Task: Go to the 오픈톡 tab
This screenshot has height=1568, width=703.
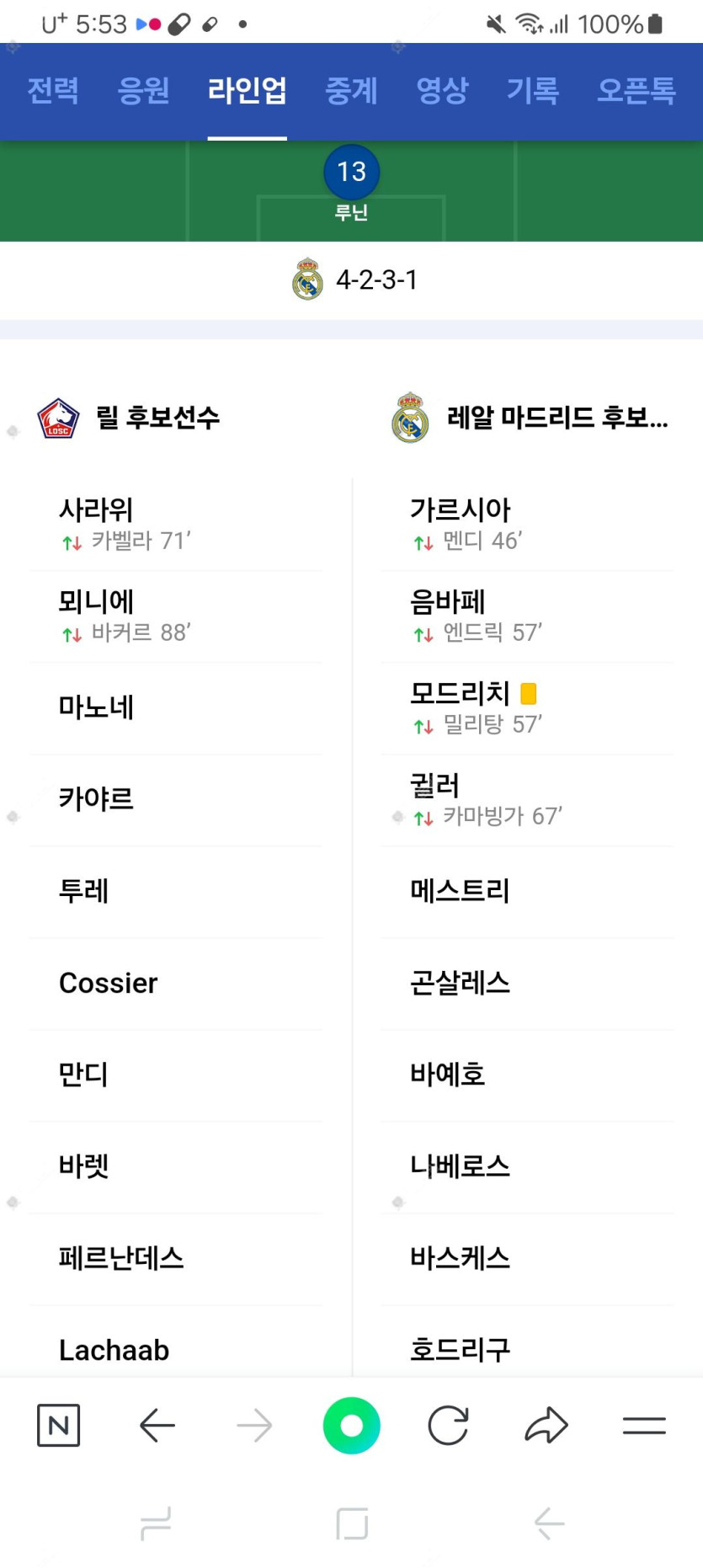Action: pyautogui.click(x=636, y=91)
